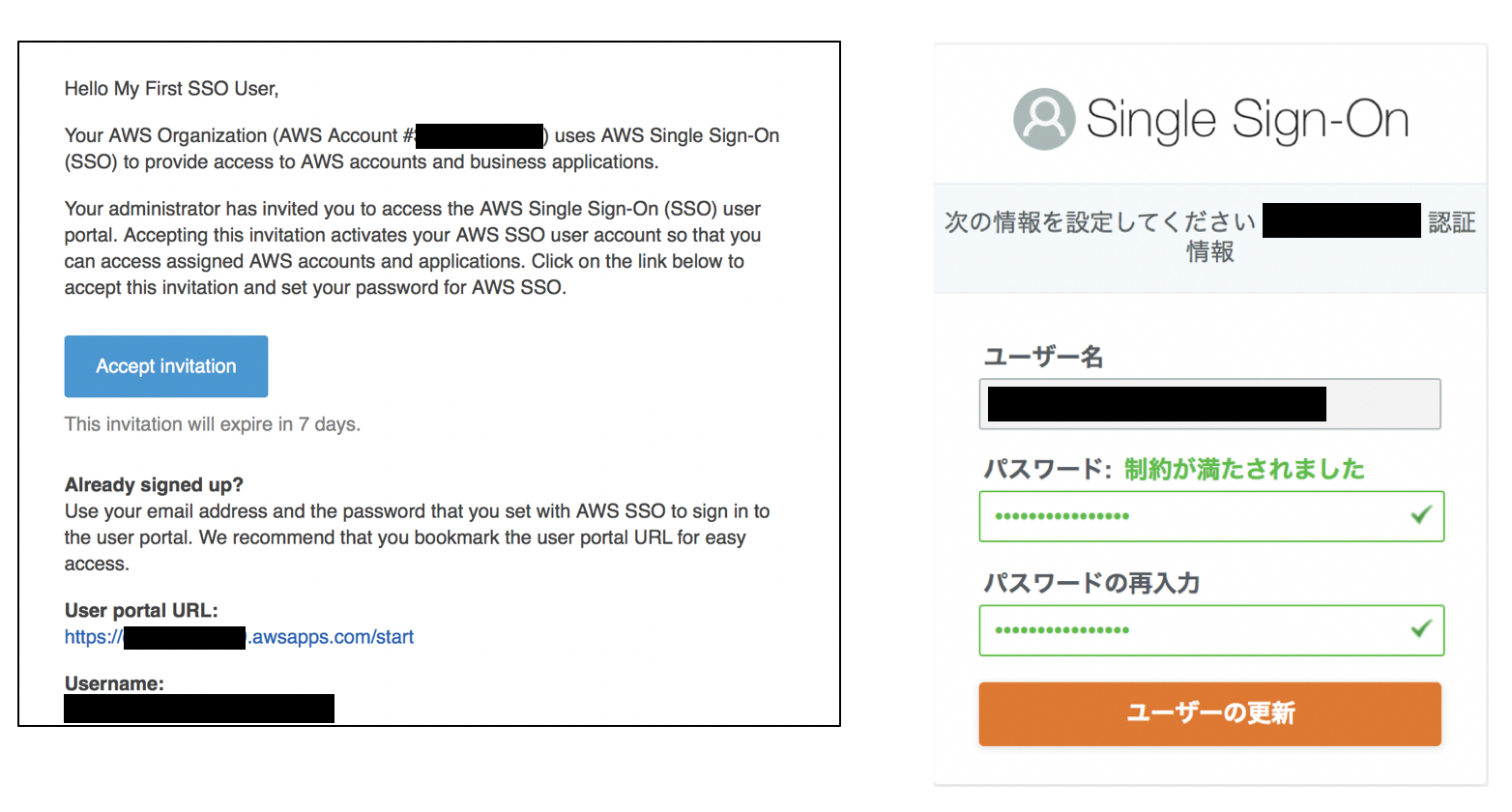Image resolution: width=1512 pixels, height=812 pixels.
Task: Click the green 制約が満たされました status message
Action: point(1244,470)
